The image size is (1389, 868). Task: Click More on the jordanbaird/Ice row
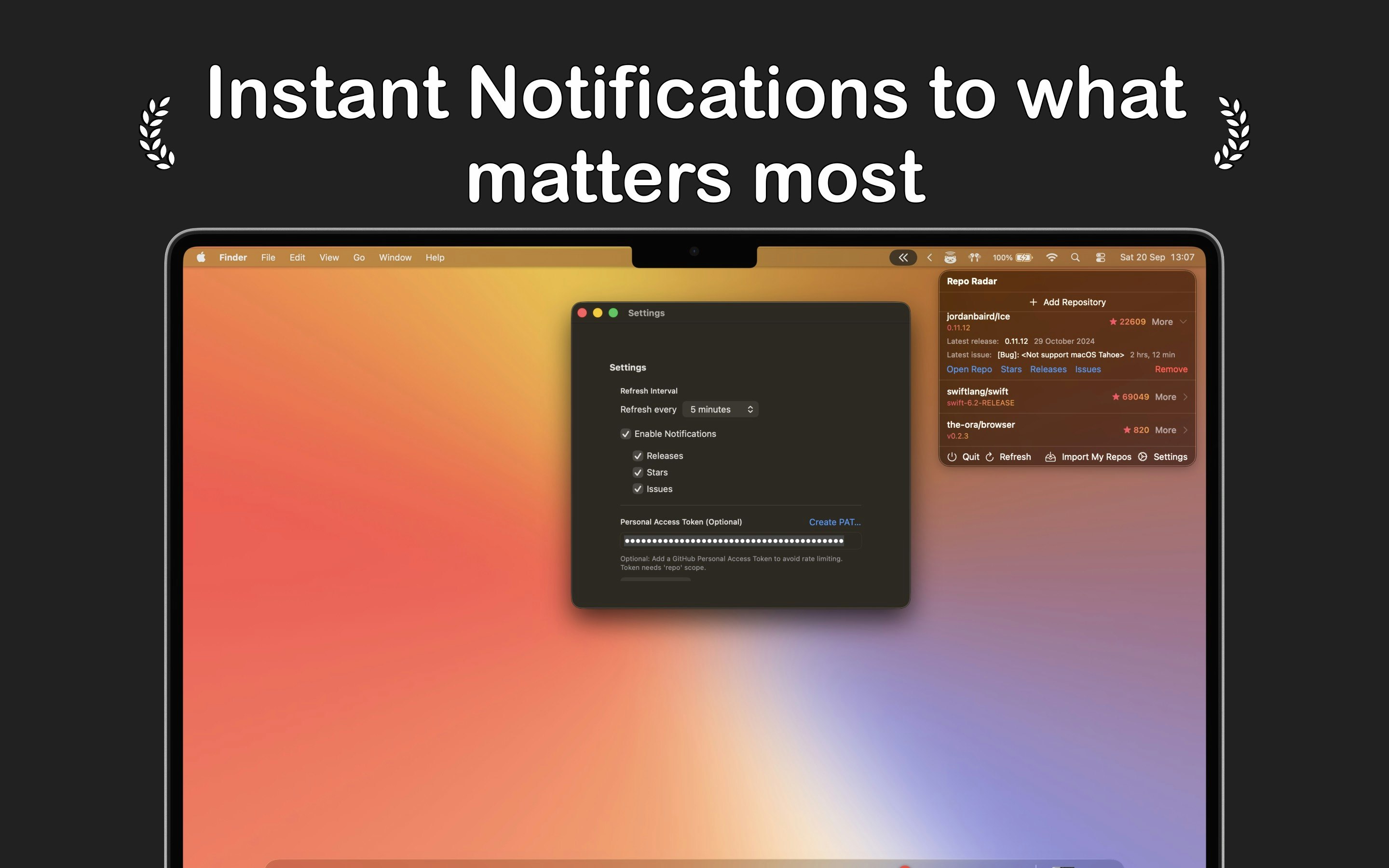[1162, 322]
